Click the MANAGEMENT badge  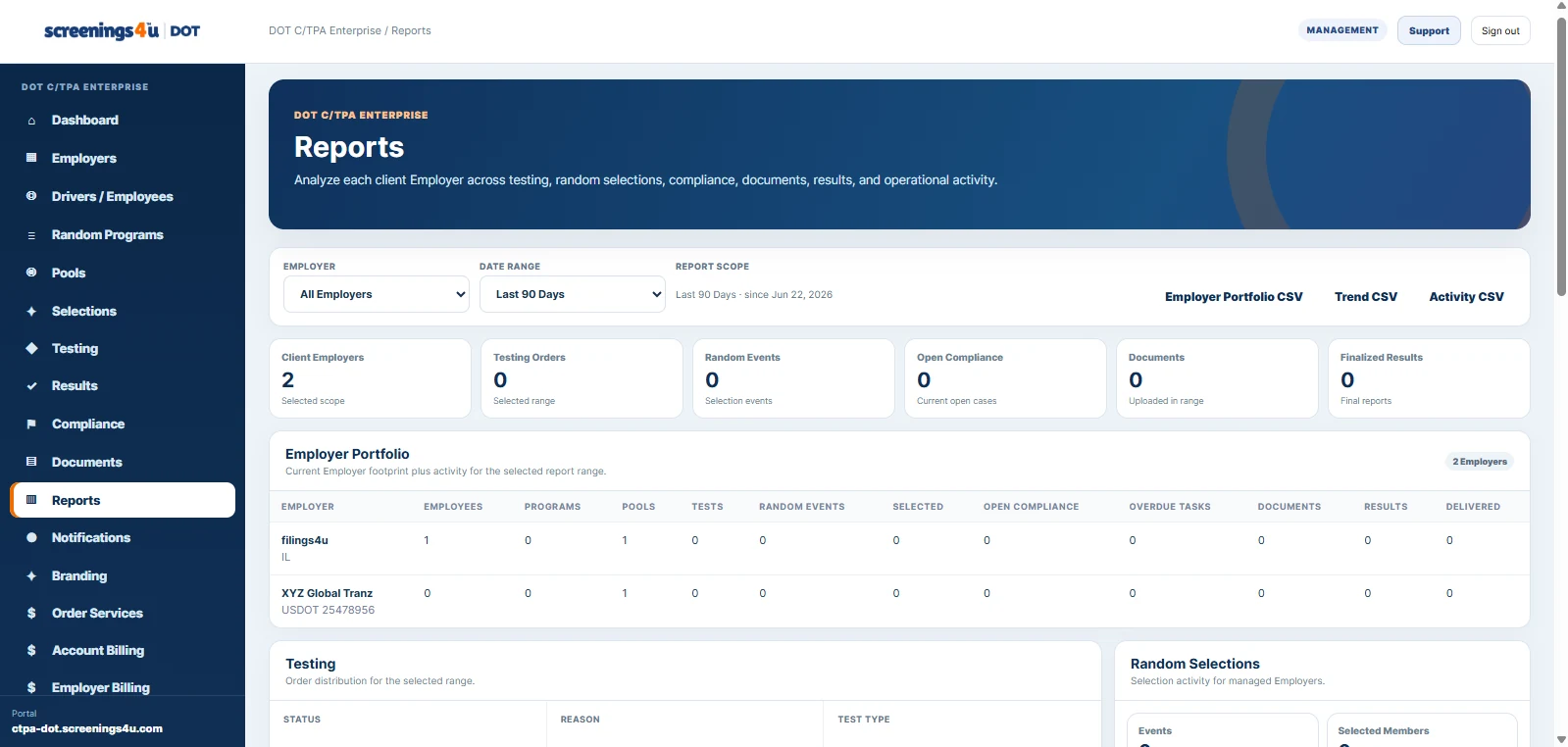(1342, 30)
